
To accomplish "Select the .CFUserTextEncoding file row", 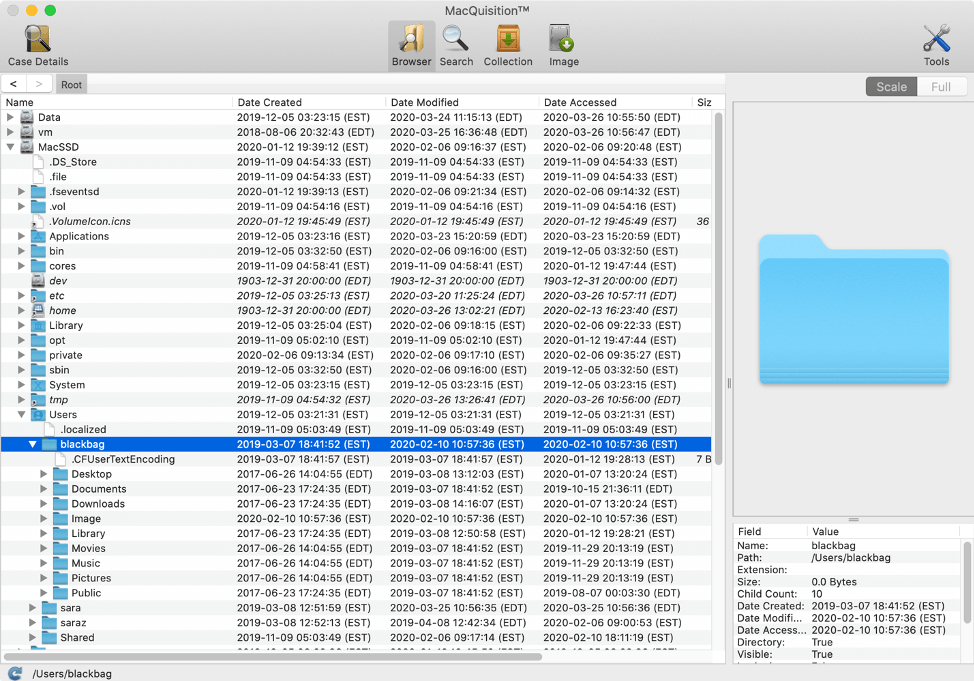I will 123,459.
